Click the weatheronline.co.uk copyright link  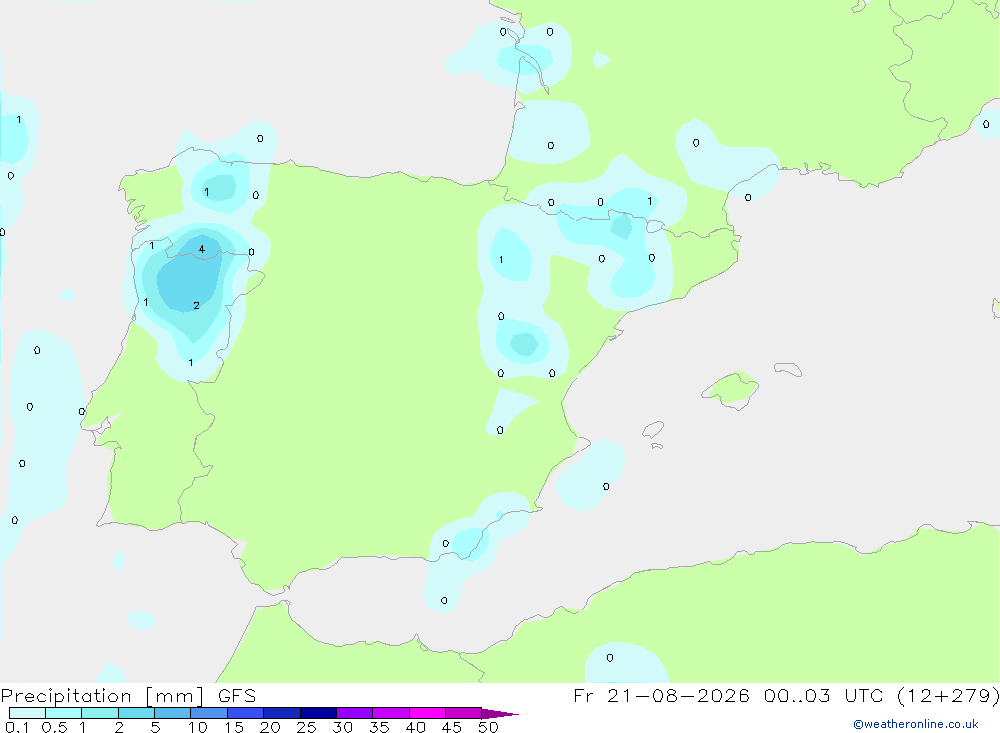[x=916, y=724]
